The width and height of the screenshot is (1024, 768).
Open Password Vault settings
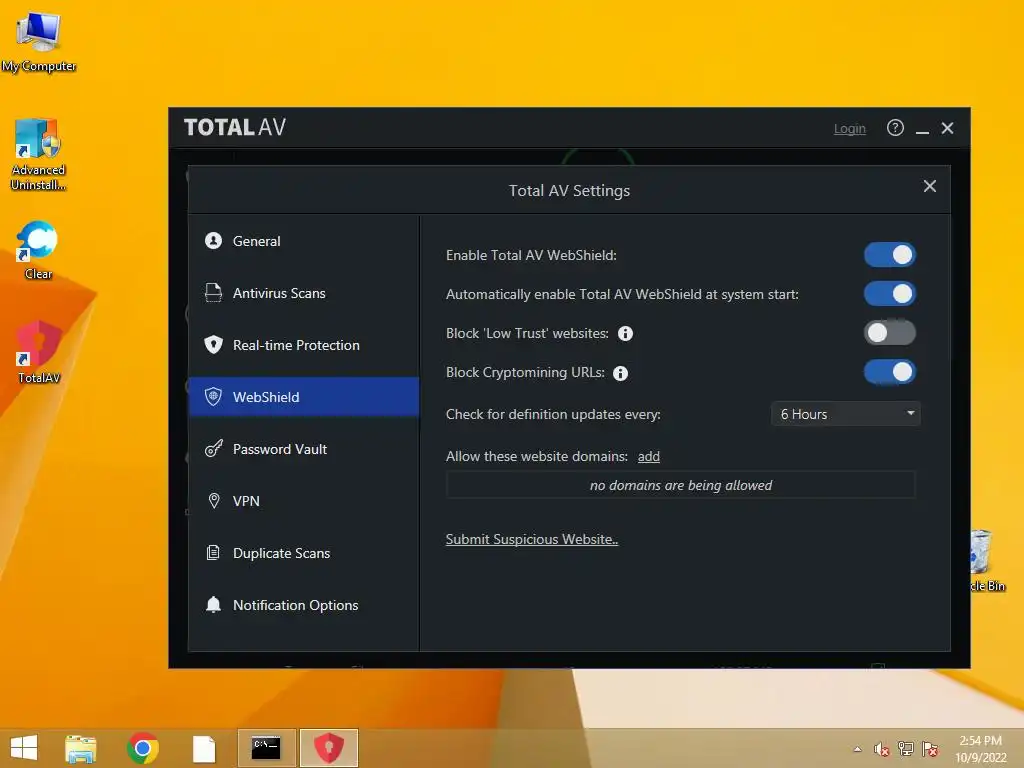[304, 449]
